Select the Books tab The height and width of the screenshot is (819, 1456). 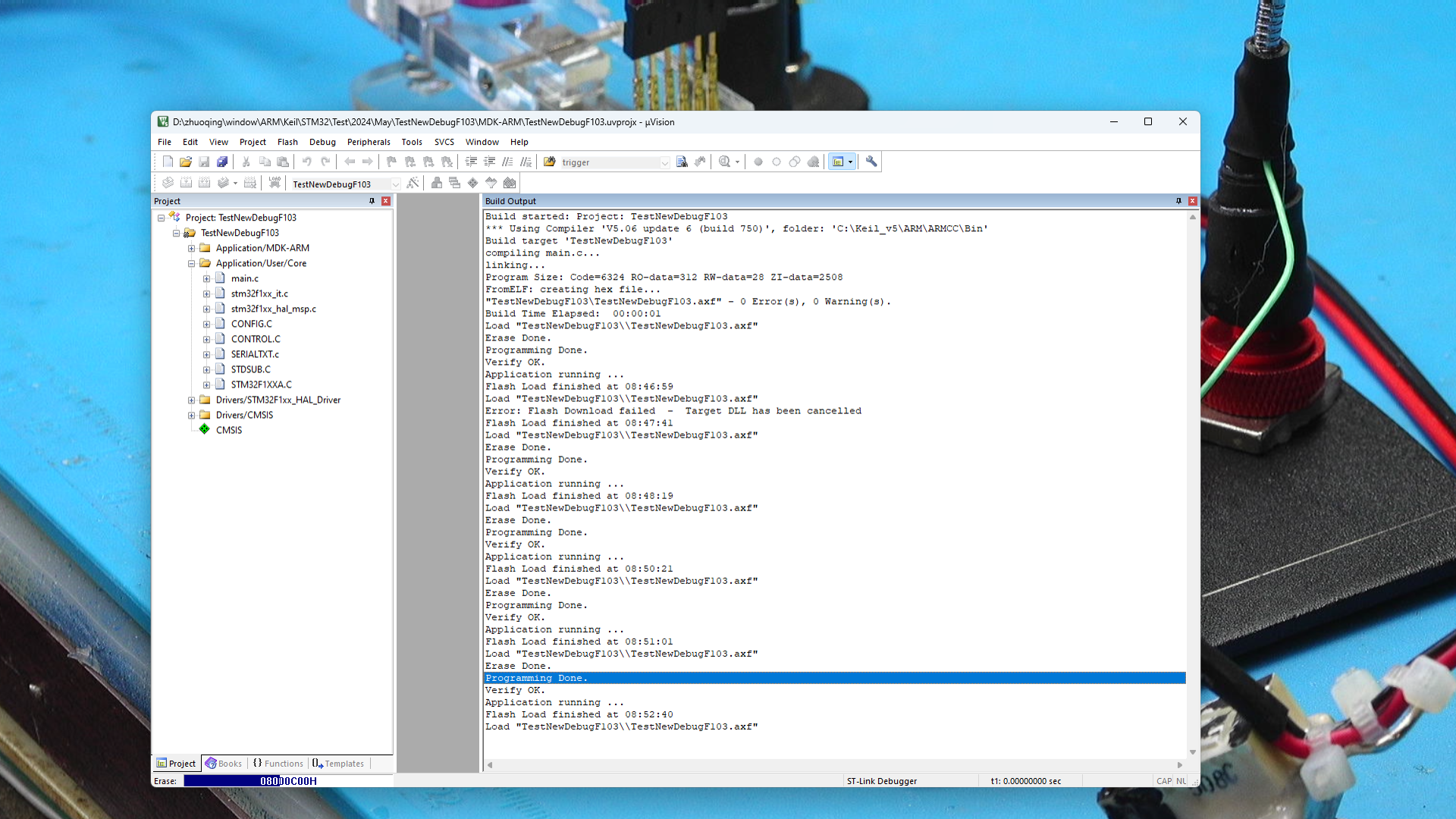[224, 764]
